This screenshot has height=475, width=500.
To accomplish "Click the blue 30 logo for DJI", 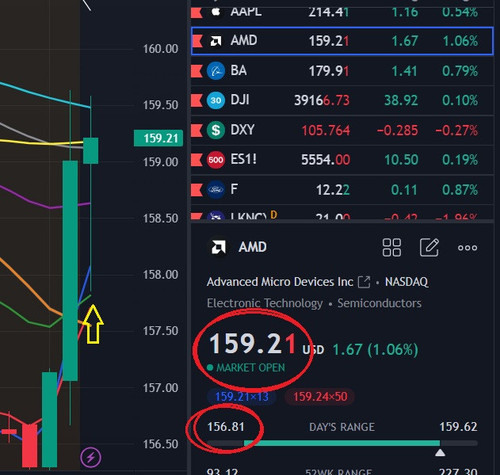I will point(216,100).
